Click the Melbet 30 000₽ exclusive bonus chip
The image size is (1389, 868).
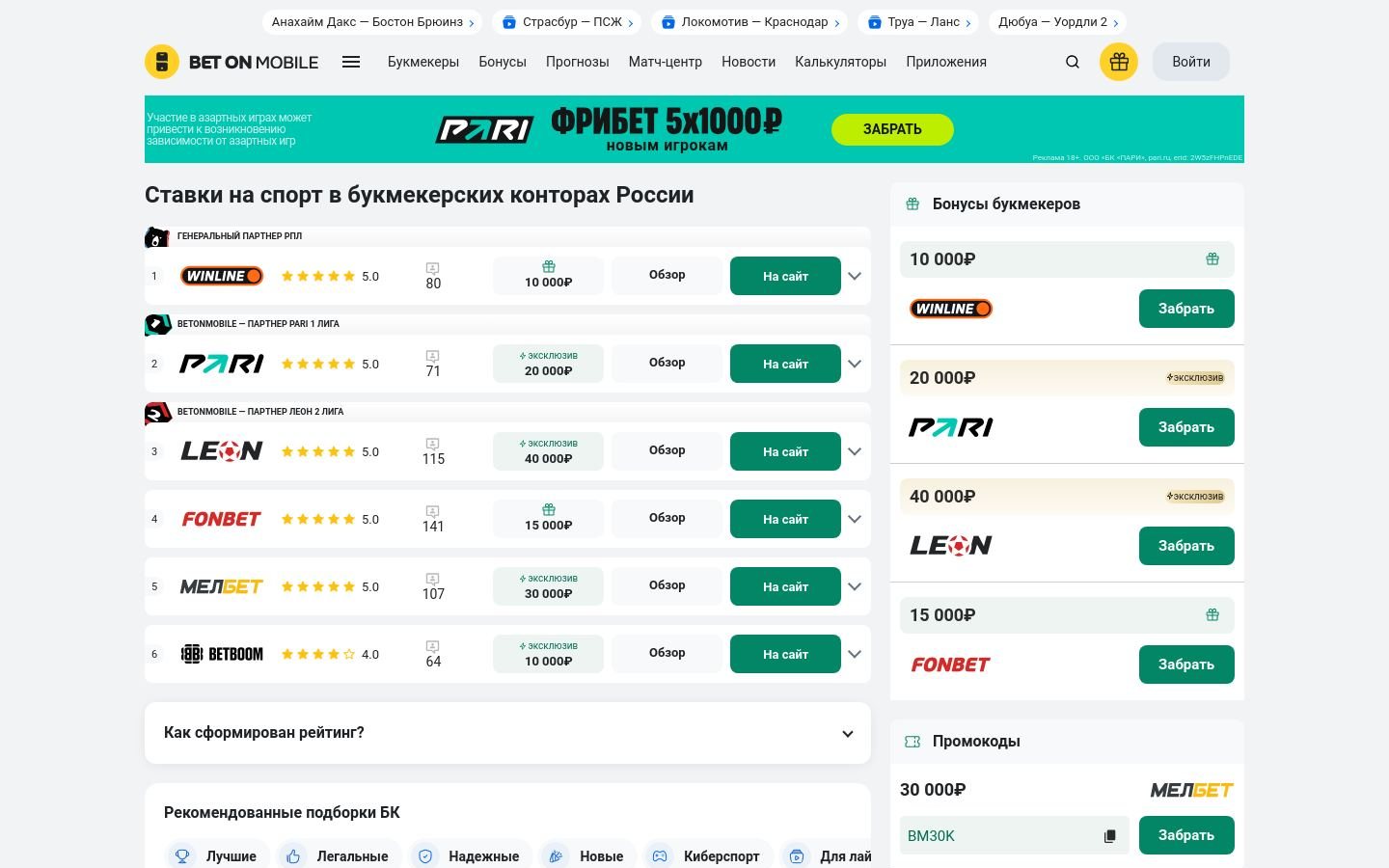pyautogui.click(x=548, y=586)
